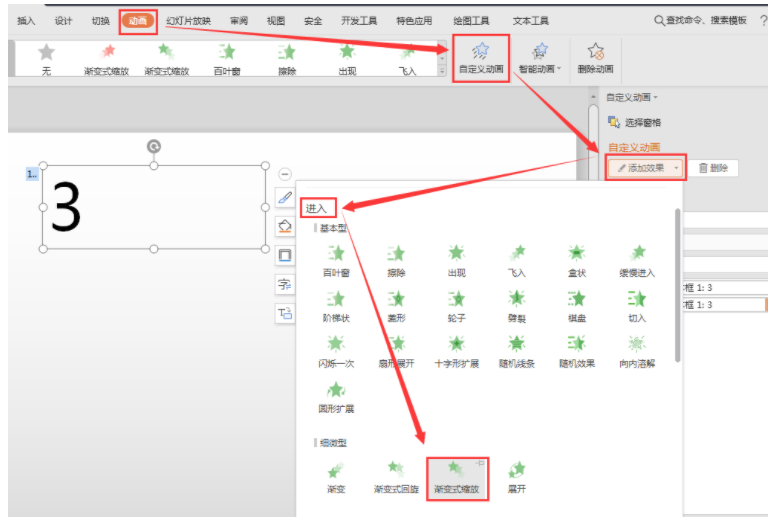Pick 轮子 entrance effect
The image size is (772, 523).
[x=456, y=306]
